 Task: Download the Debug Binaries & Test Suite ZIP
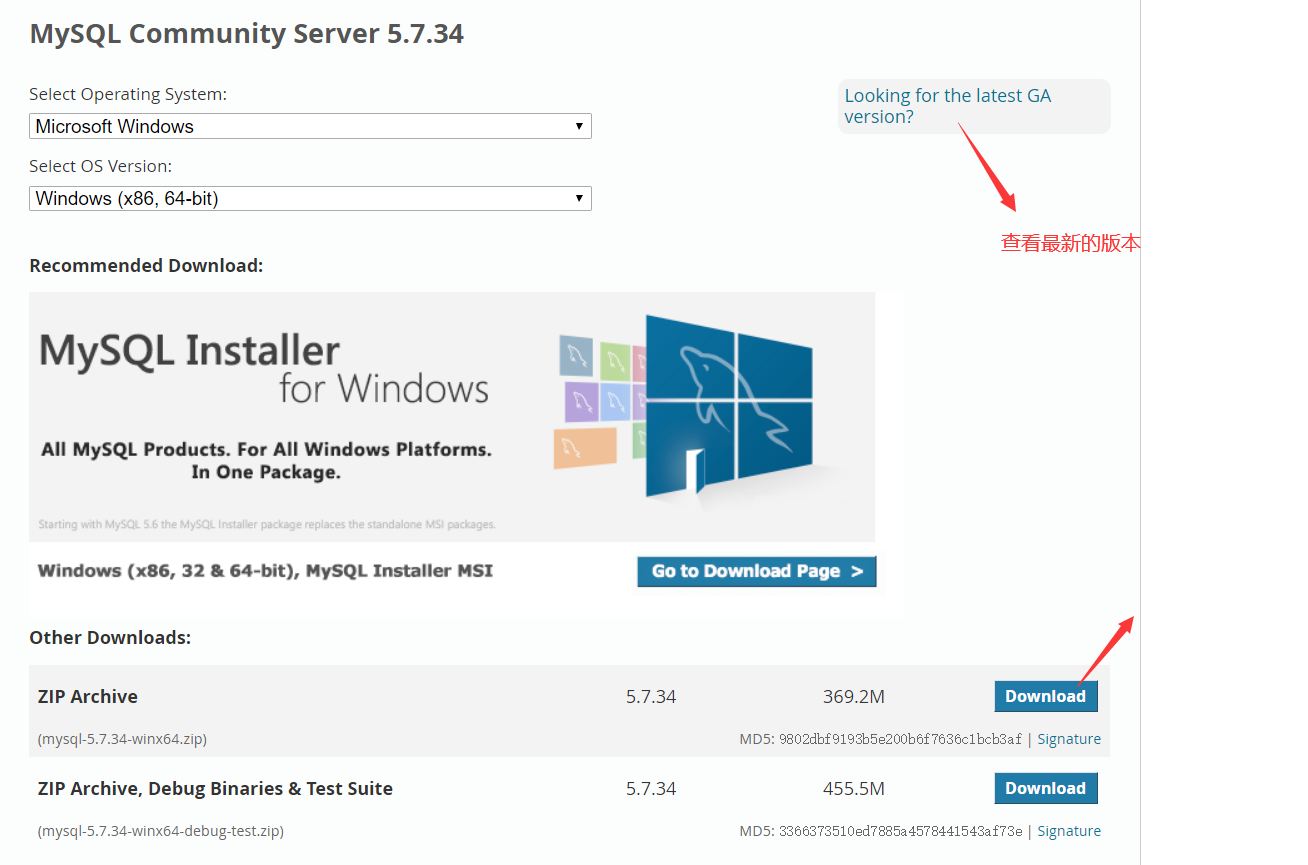click(1046, 788)
